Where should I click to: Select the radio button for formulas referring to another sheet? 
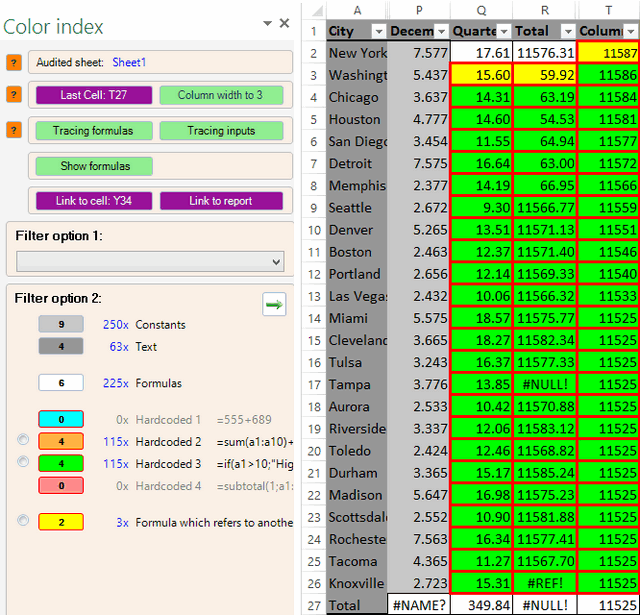[23, 520]
